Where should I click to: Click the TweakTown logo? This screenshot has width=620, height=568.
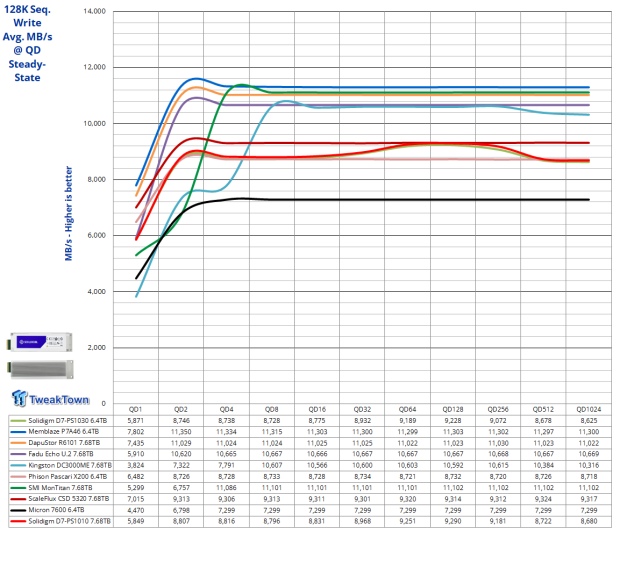[x=50, y=398]
